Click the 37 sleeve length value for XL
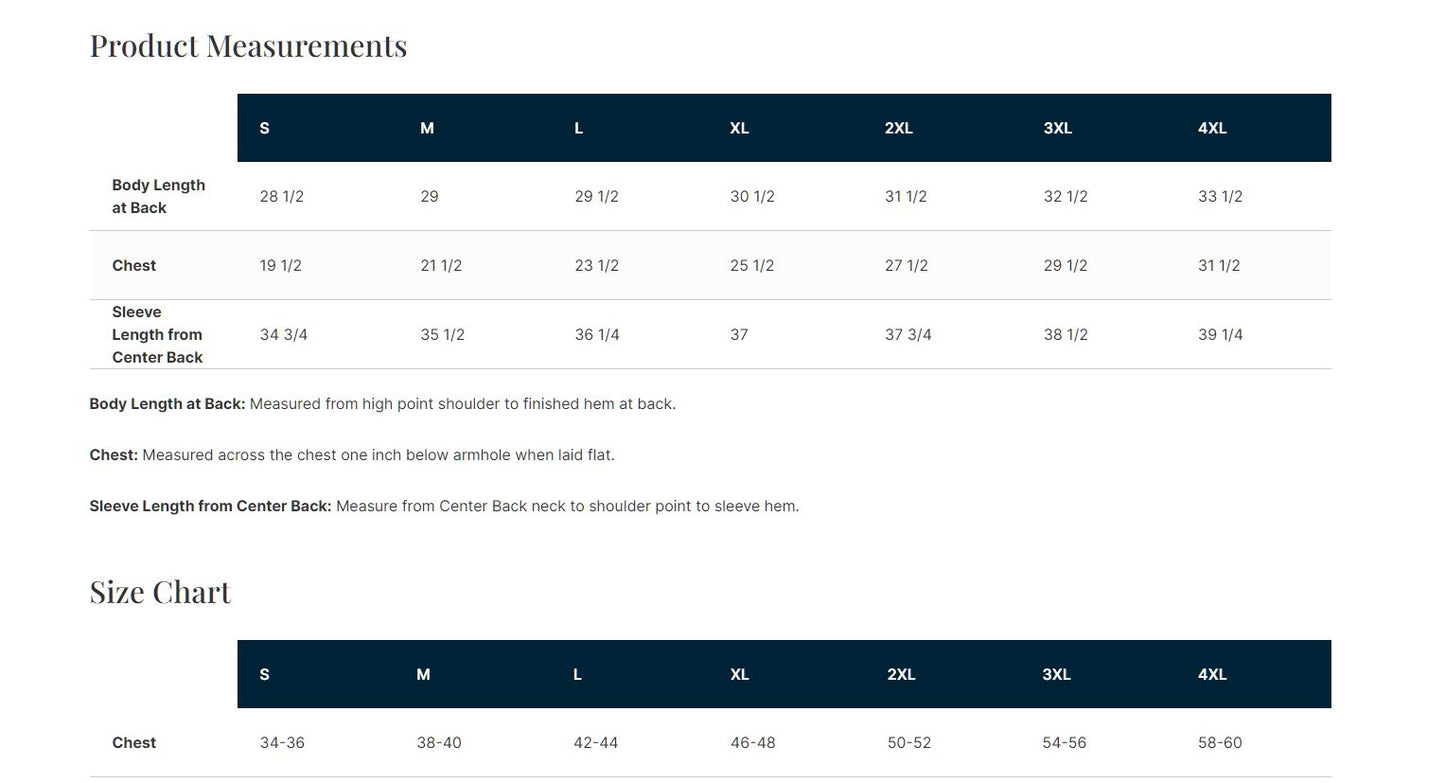Viewport: 1445px width, 783px height. click(739, 335)
